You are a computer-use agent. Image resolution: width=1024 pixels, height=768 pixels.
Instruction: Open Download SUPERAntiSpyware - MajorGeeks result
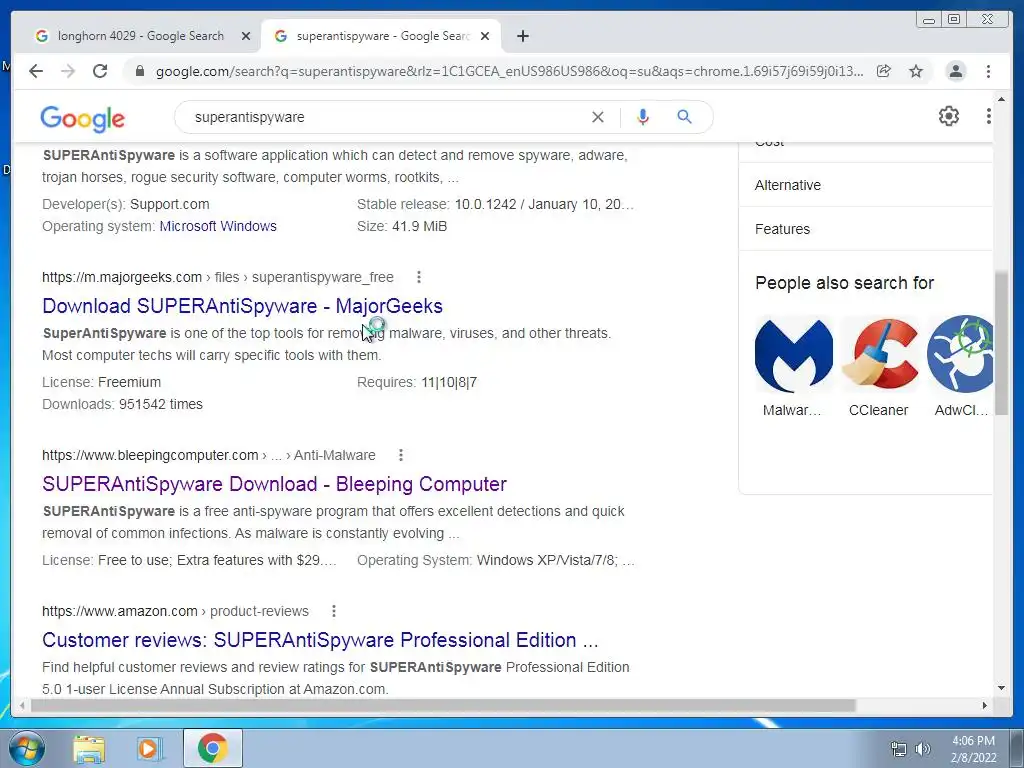242,306
